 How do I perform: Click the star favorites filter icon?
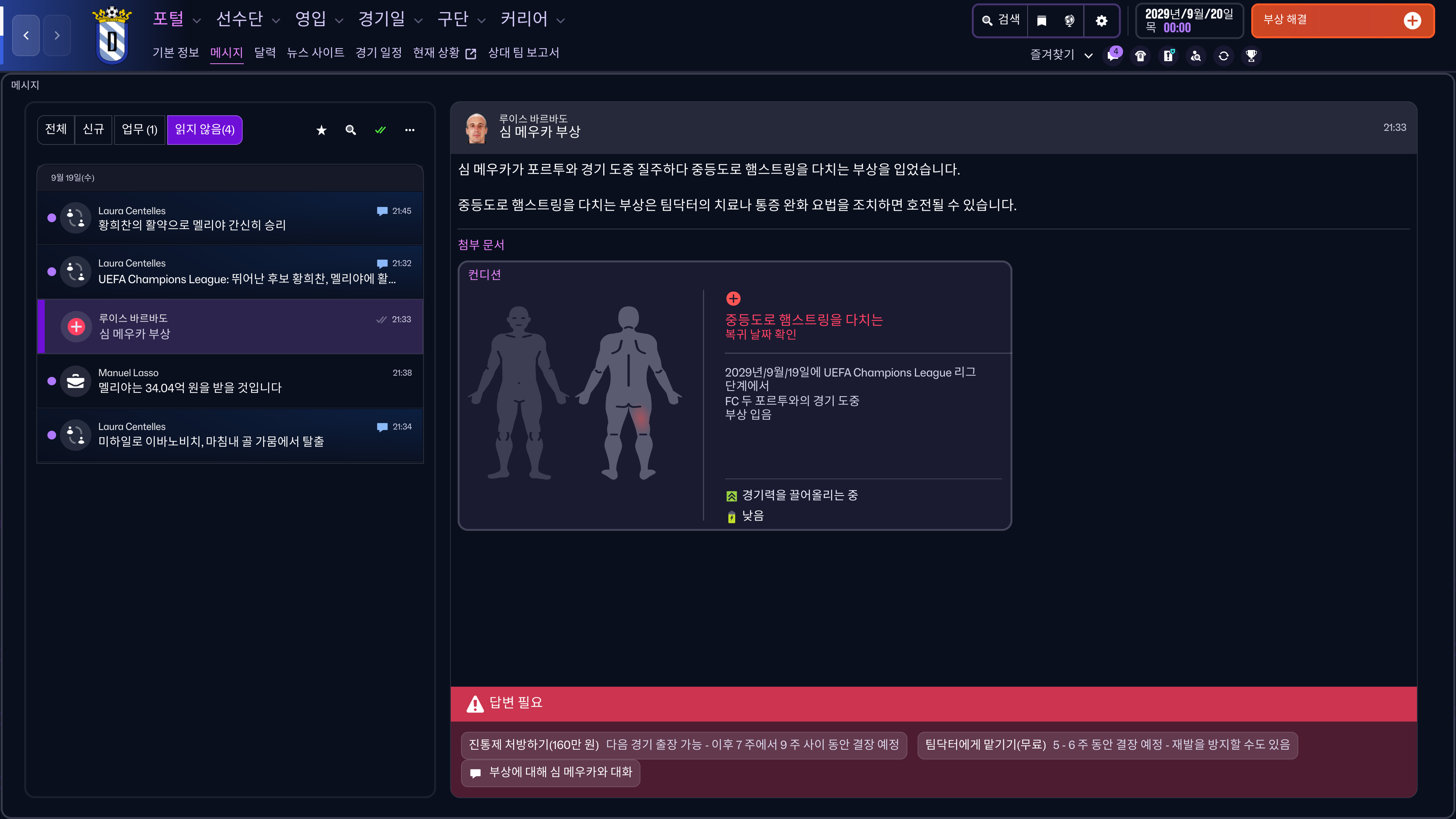321,130
